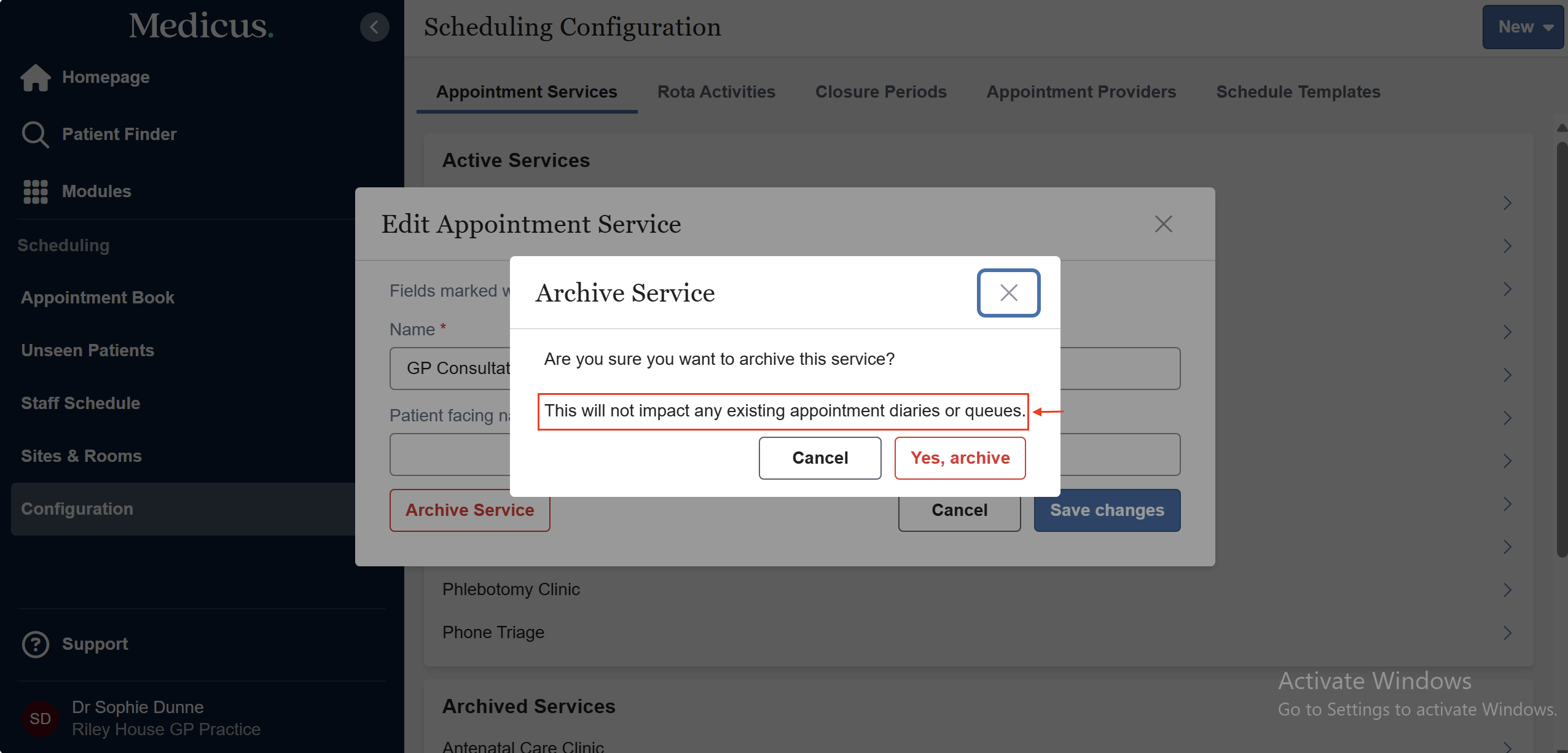Cancel the Archive Service confirmation
Screen dimensions: 1568x753
click(820, 458)
